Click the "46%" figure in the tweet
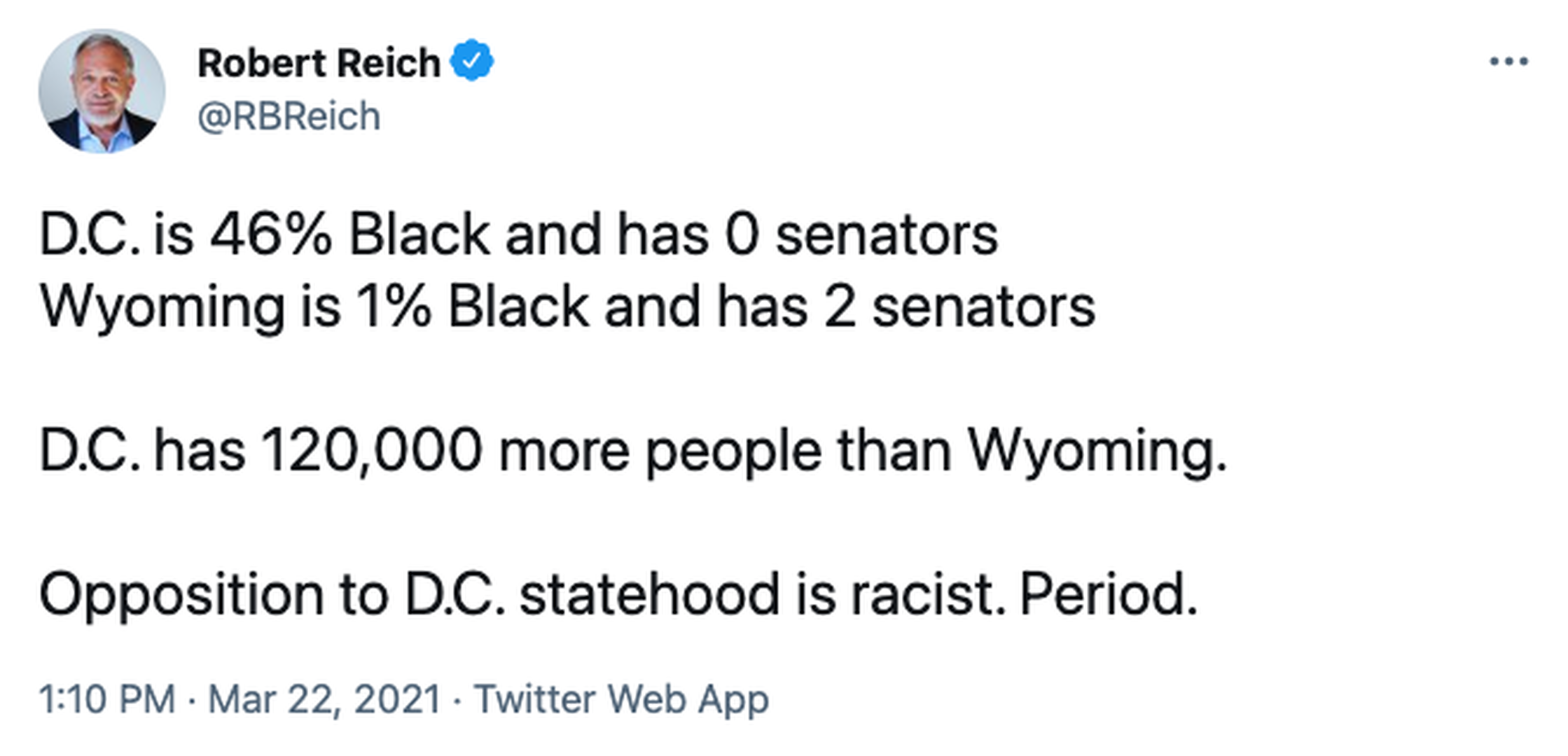This screenshot has height=756, width=1568. pos(271,234)
